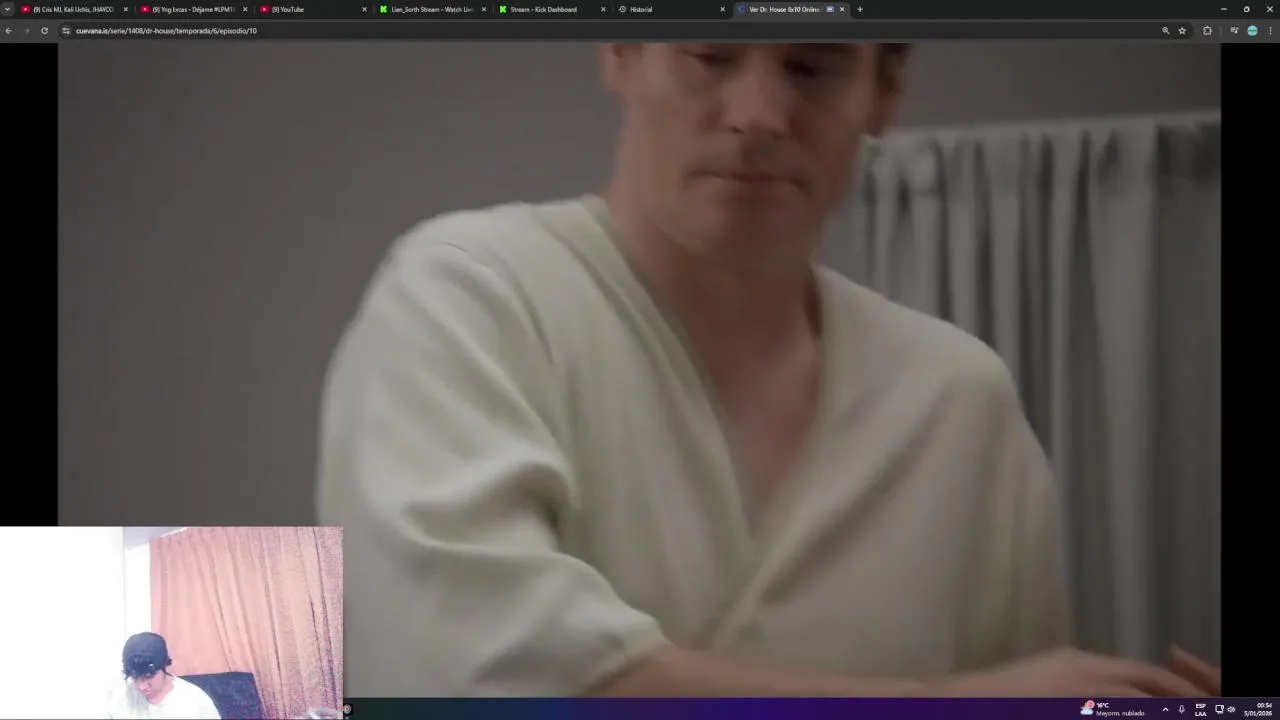
Task: Open the tab search dropdown arrow
Action: 7,9
